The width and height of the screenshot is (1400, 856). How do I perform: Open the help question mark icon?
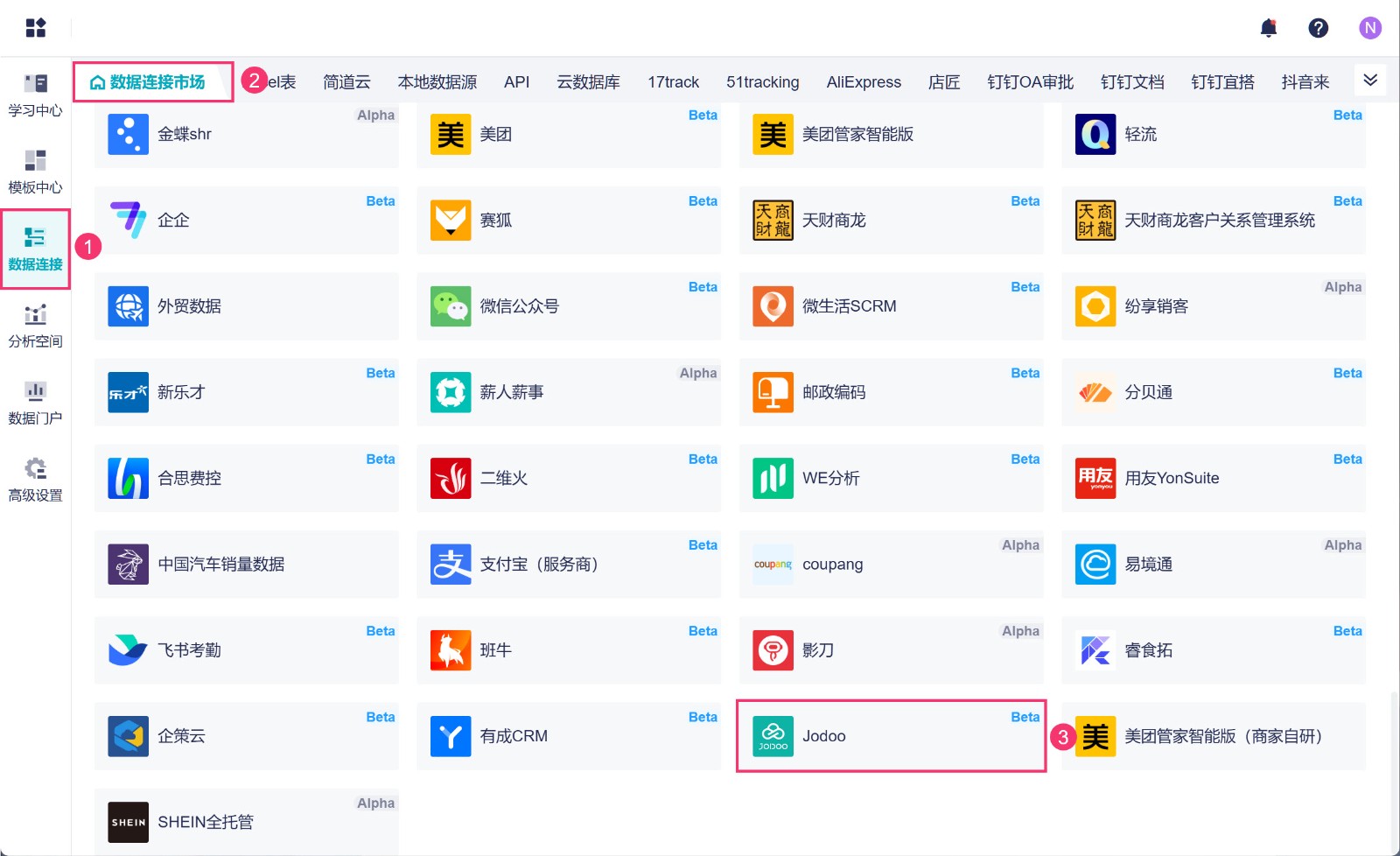pyautogui.click(x=1319, y=28)
